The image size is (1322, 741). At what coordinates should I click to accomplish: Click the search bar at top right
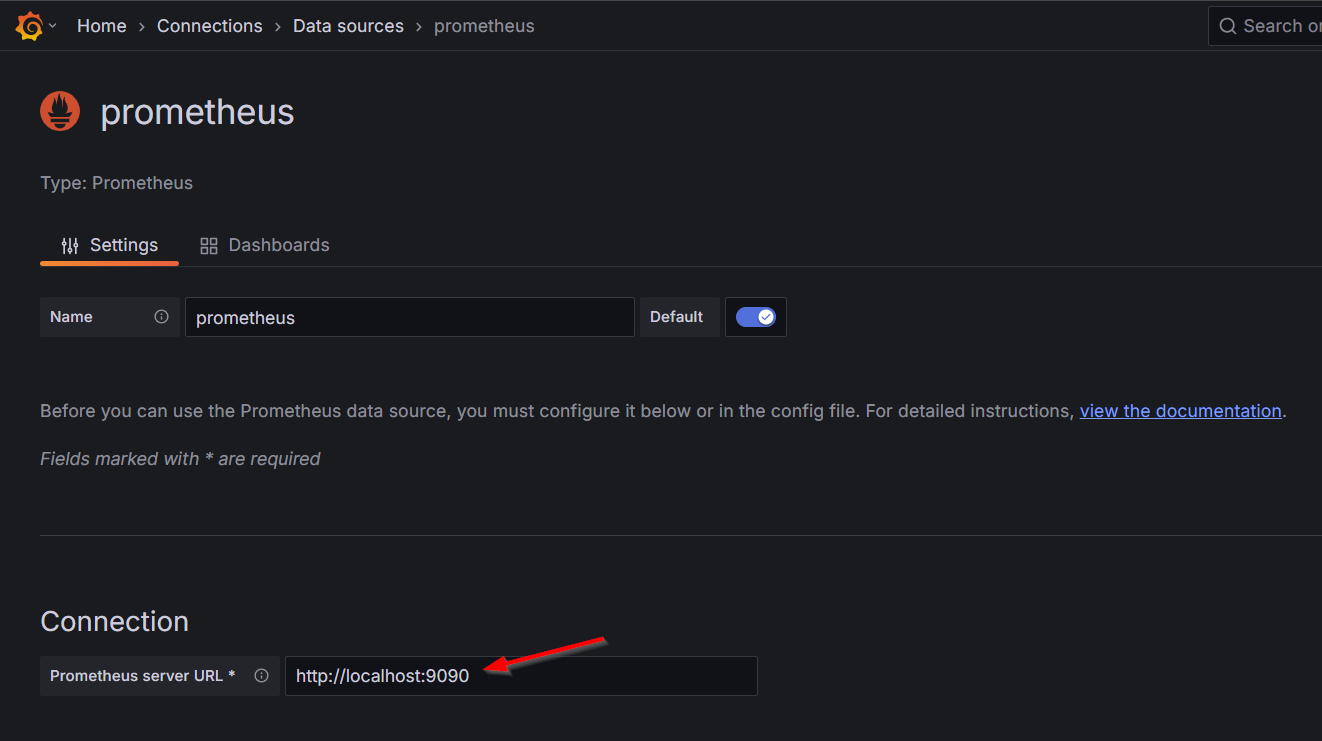coord(1280,25)
